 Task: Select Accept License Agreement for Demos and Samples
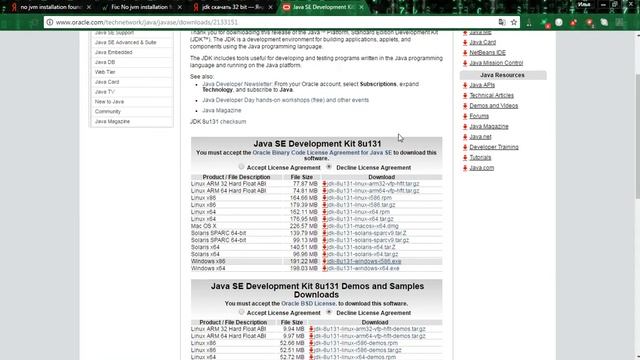coord(241,312)
